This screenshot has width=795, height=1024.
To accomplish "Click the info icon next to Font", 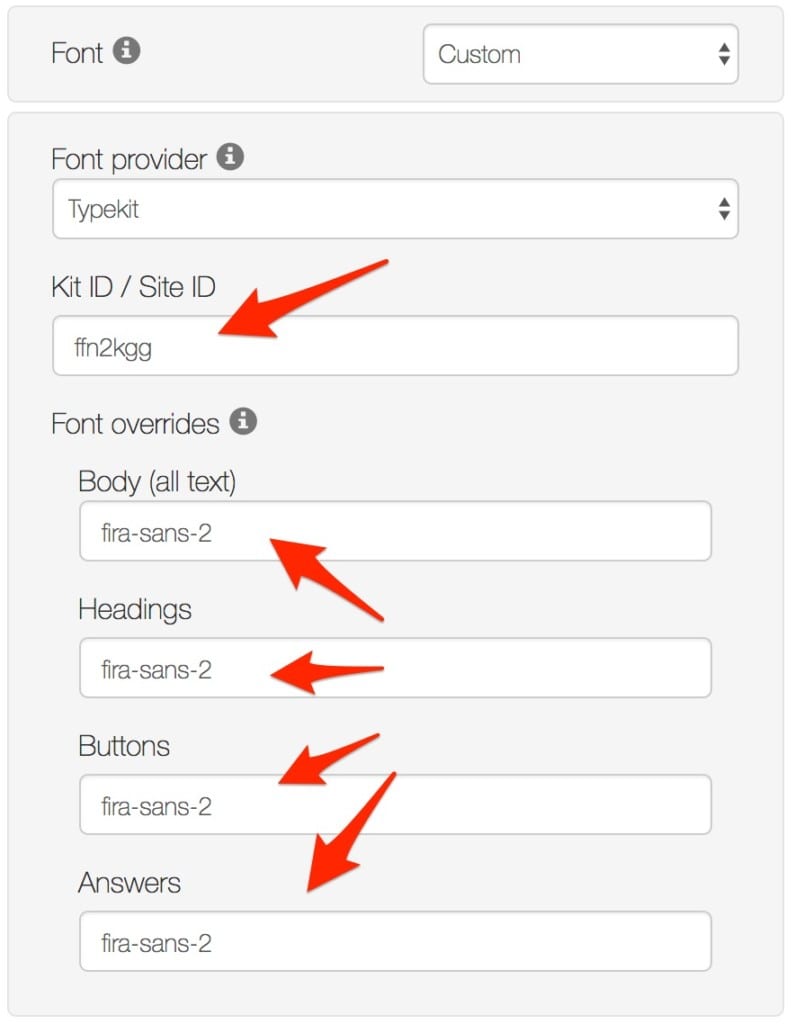I will [127, 50].
